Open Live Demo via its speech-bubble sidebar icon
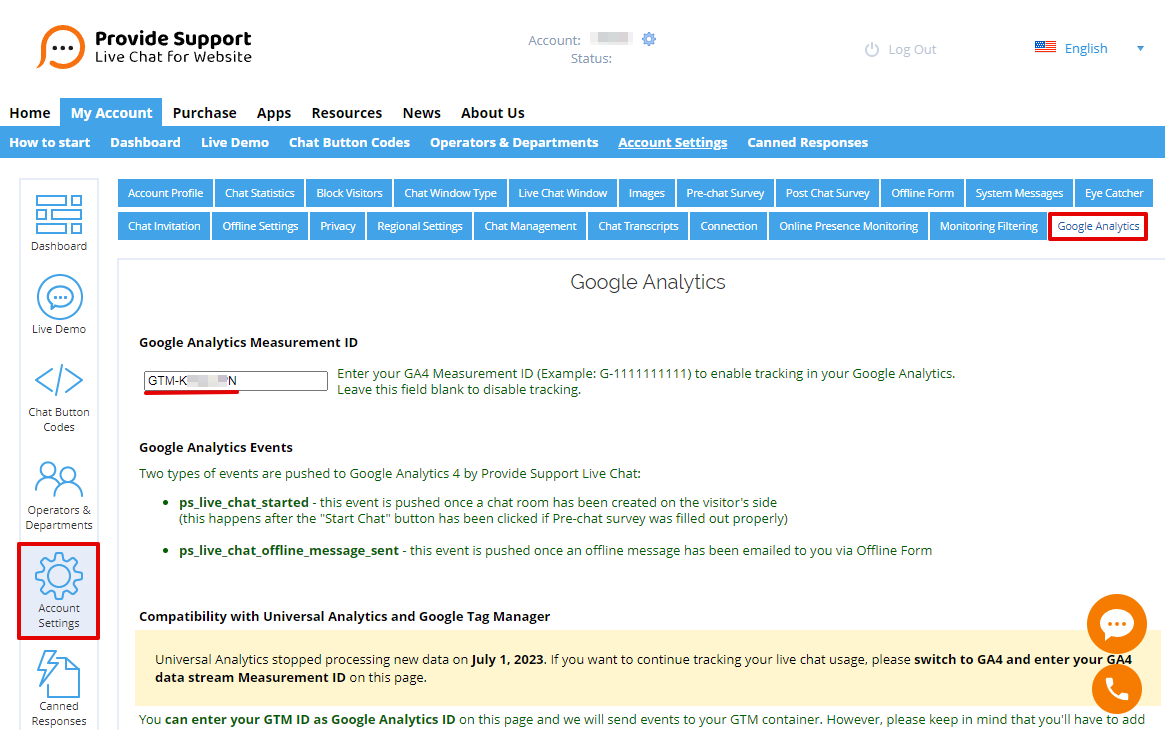The width and height of the screenshot is (1165, 730). click(59, 297)
